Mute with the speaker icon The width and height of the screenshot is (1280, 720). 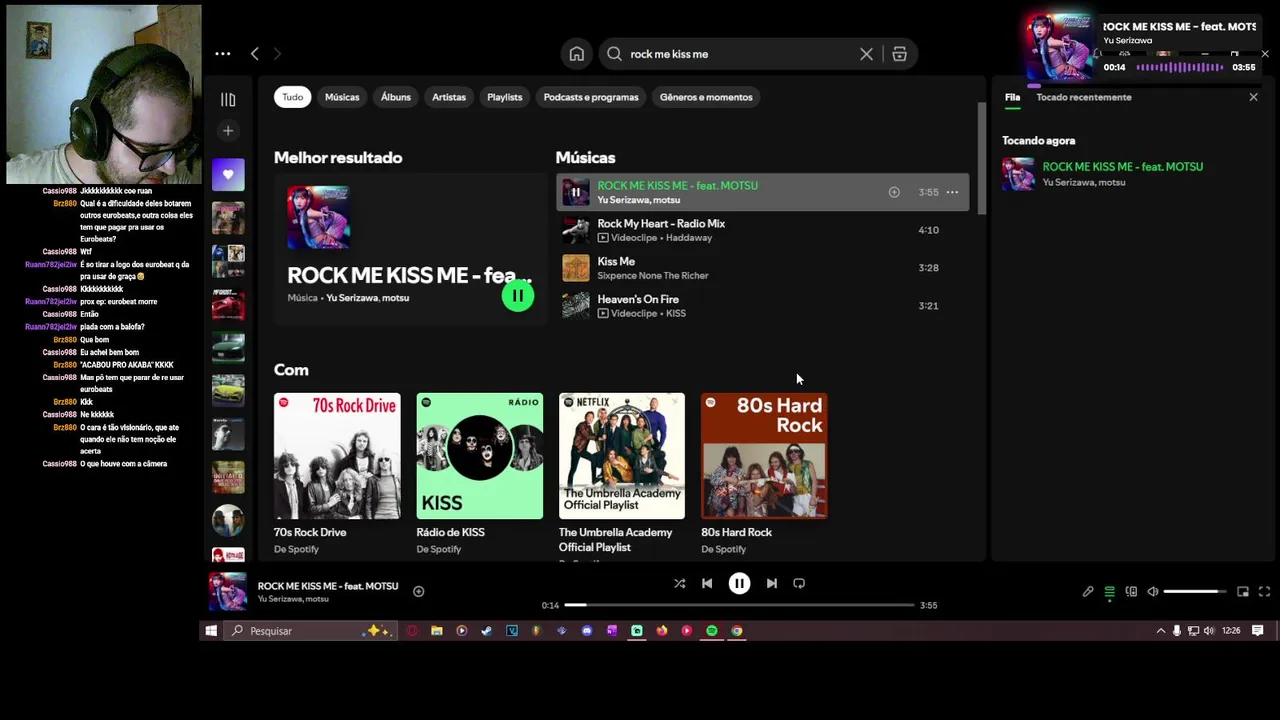pos(1153,591)
